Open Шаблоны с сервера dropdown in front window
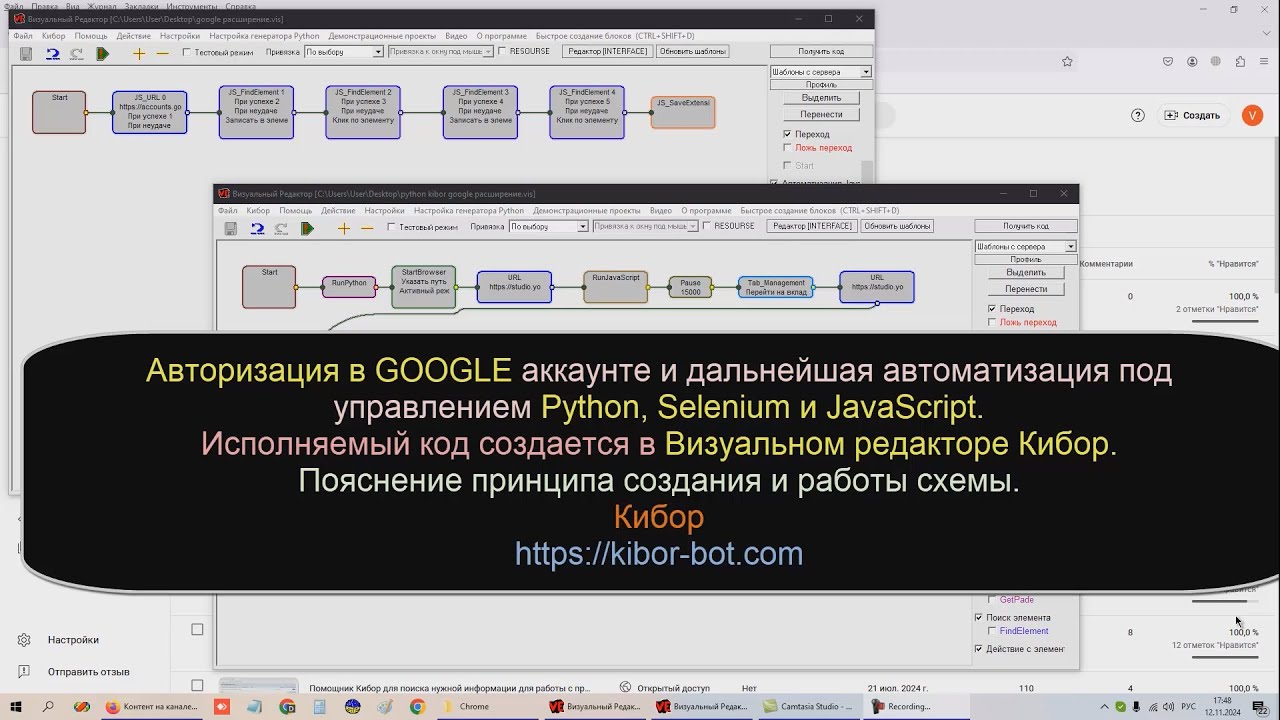Viewport: 1280px width, 720px height. (1026, 247)
